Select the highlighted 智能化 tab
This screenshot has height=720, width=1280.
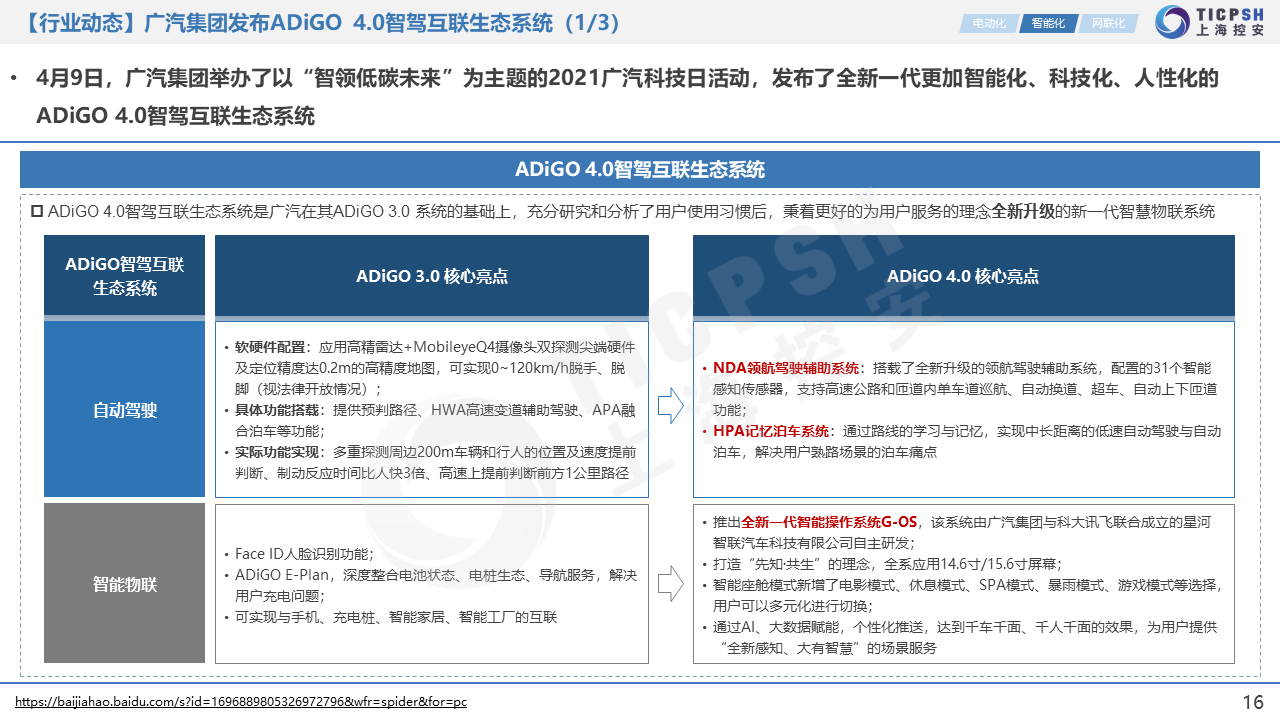1048,23
